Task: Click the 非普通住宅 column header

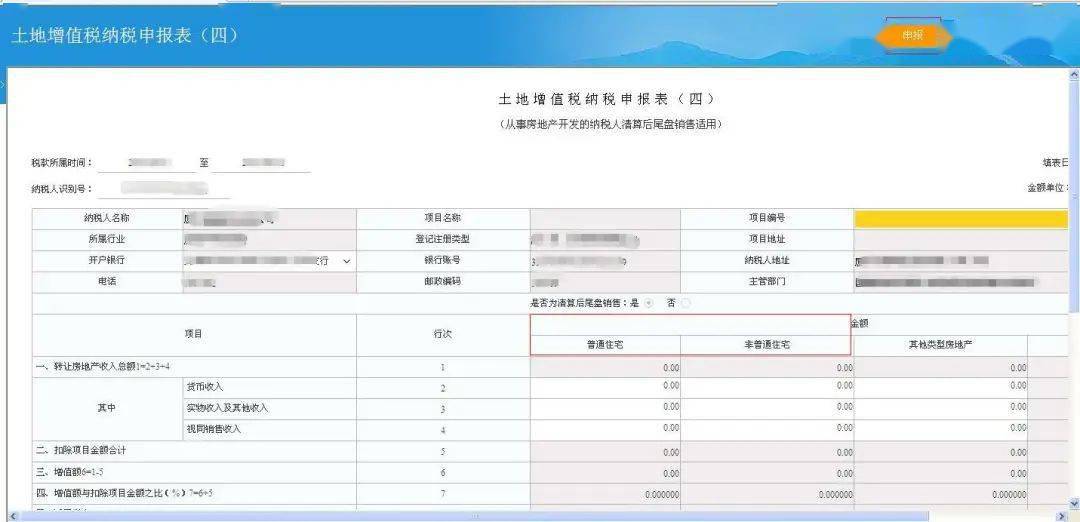Action: pyautogui.click(x=767, y=345)
